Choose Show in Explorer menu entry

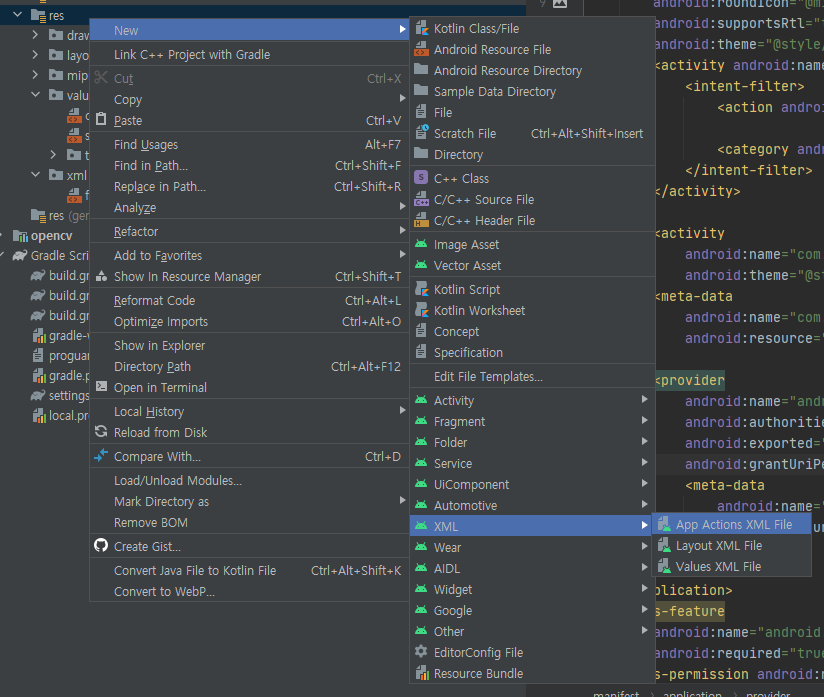[x=249, y=345]
